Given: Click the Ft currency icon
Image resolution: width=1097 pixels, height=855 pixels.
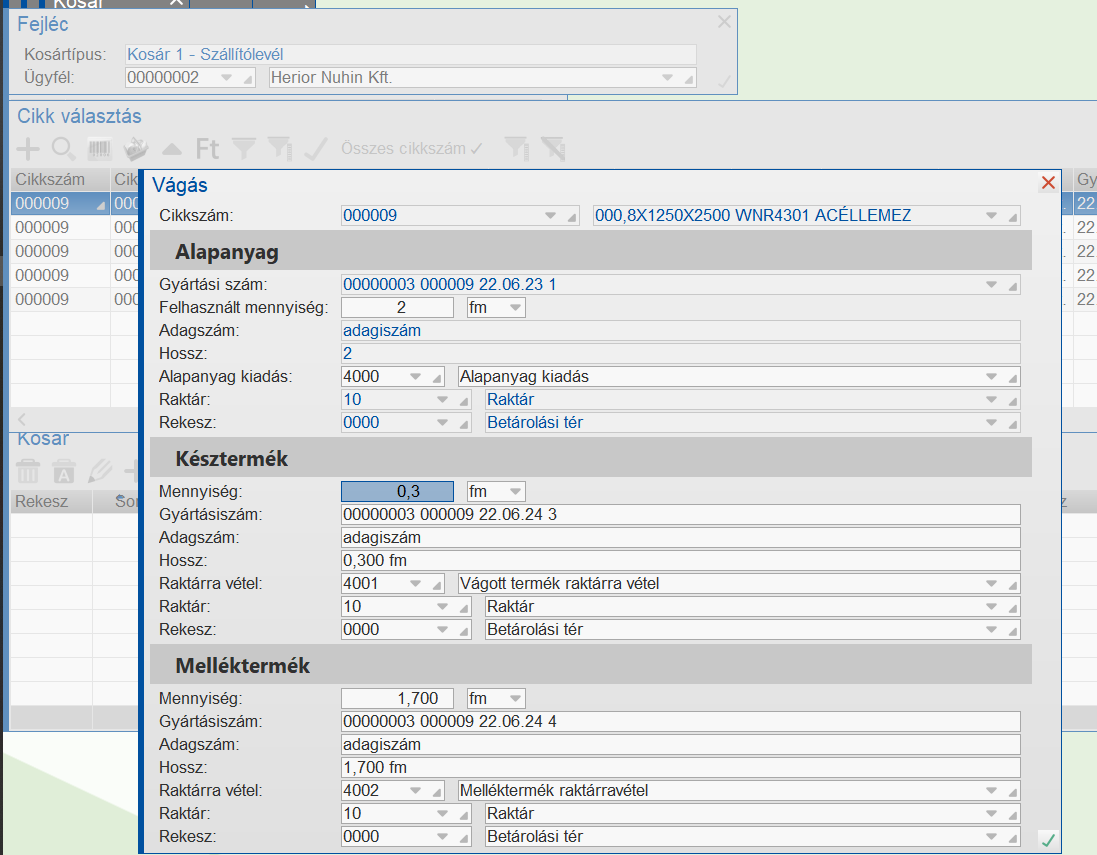Looking at the screenshot, I should coord(207,149).
